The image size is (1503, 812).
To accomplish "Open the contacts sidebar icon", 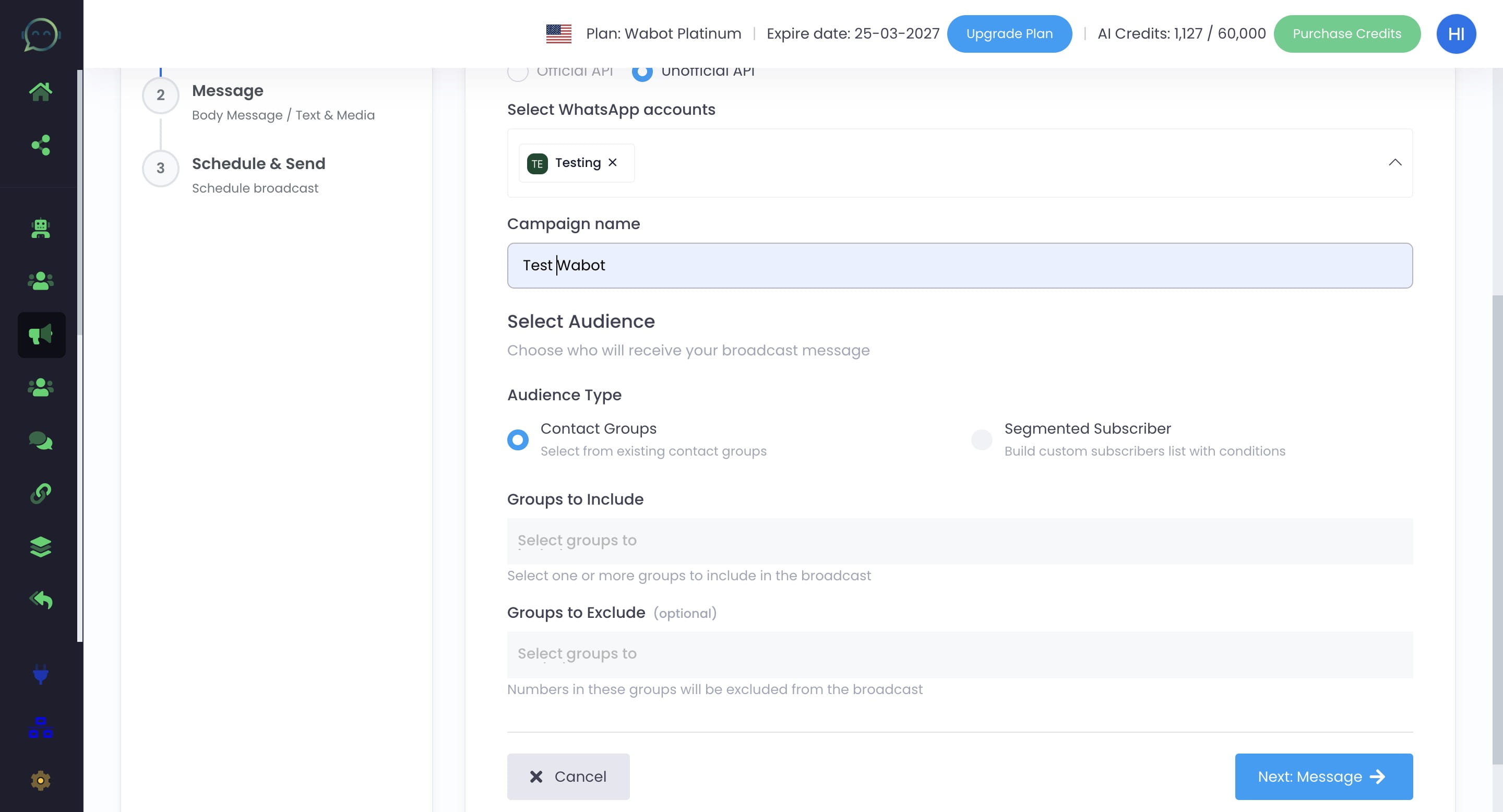I will click(x=41, y=281).
